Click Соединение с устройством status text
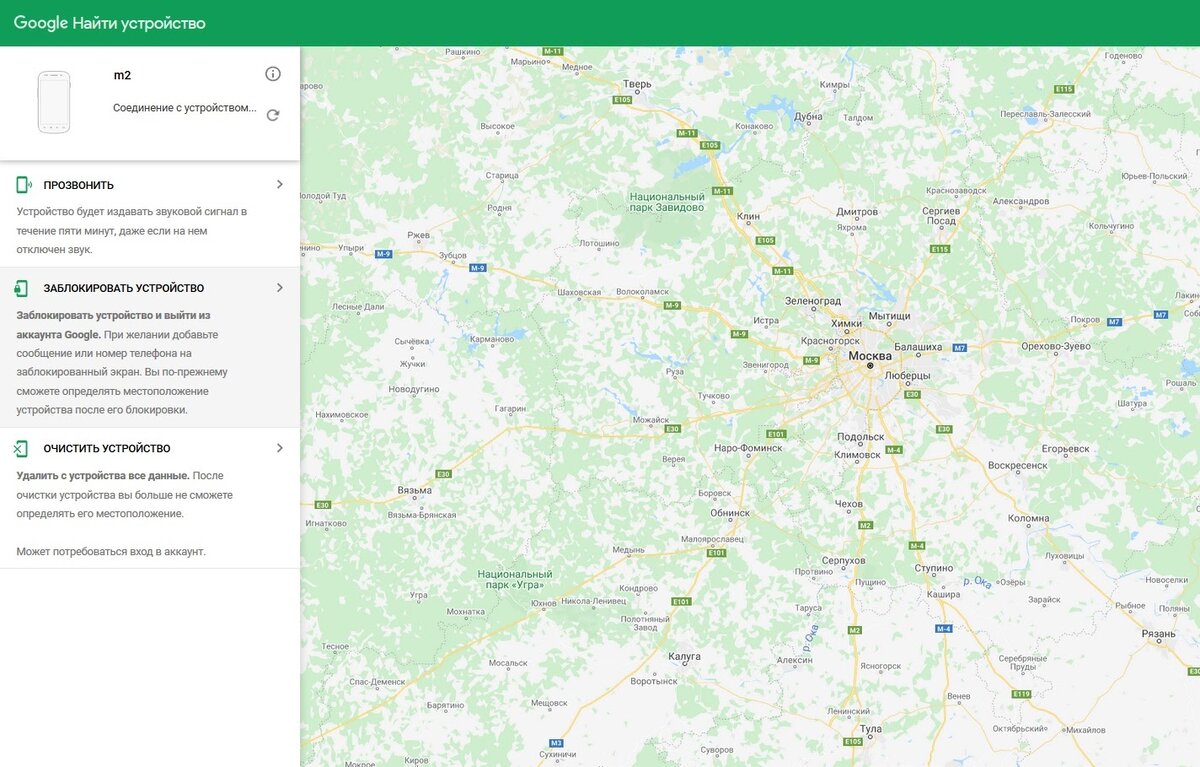The width and height of the screenshot is (1200, 767). [184, 108]
